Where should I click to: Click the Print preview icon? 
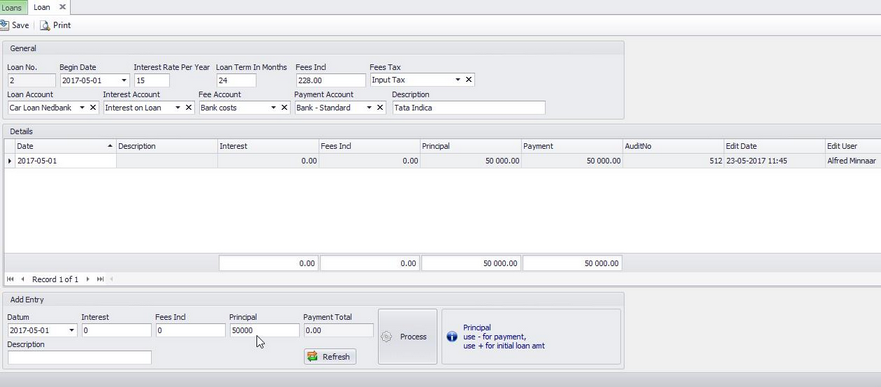(x=44, y=25)
